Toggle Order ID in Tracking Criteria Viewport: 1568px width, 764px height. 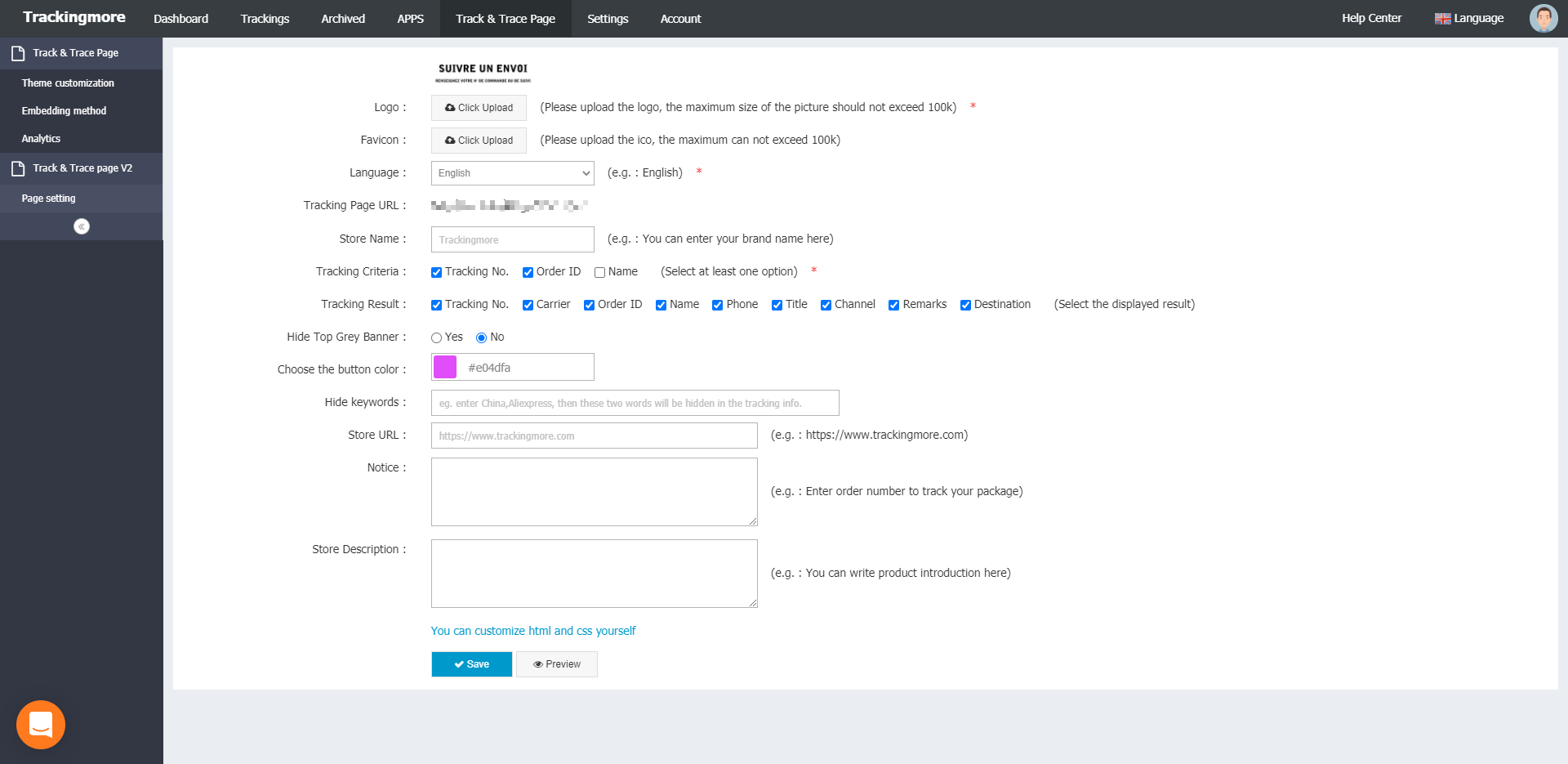pos(528,272)
